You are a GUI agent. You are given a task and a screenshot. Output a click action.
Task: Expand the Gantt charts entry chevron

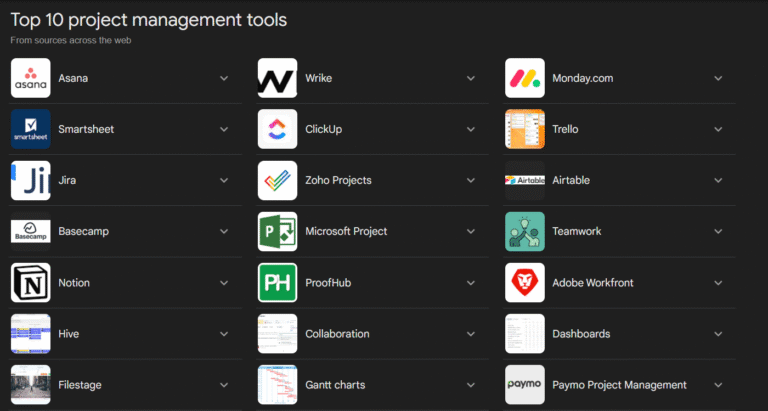click(471, 385)
